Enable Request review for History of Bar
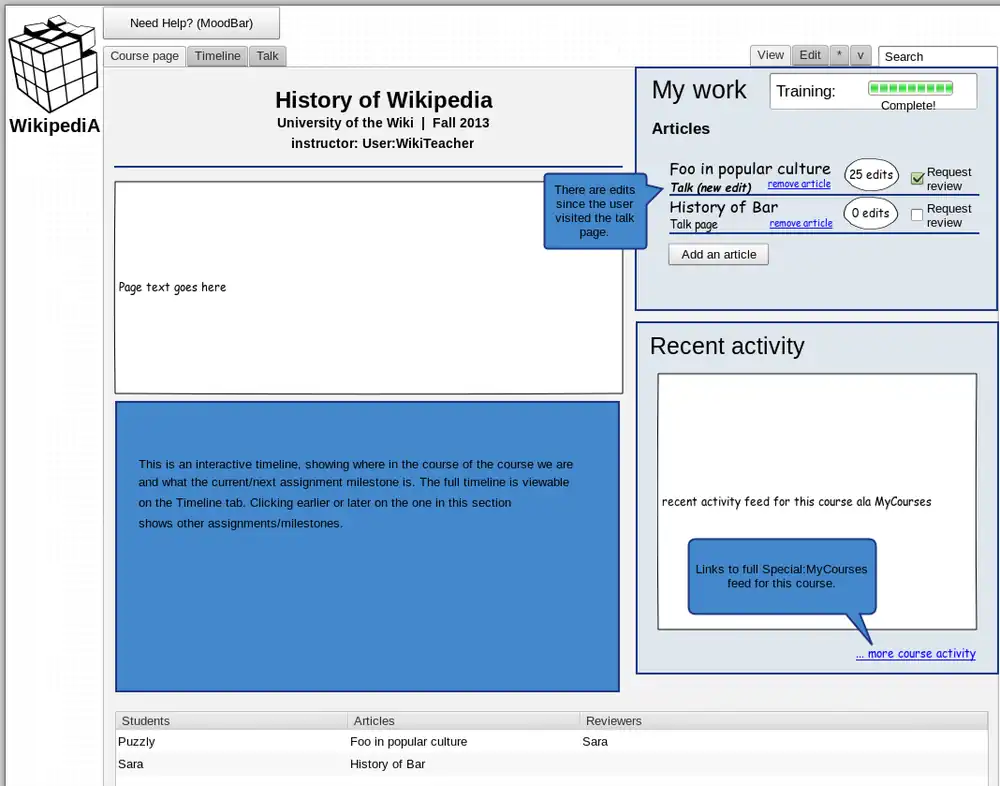This screenshot has width=1000, height=786. click(x=917, y=215)
